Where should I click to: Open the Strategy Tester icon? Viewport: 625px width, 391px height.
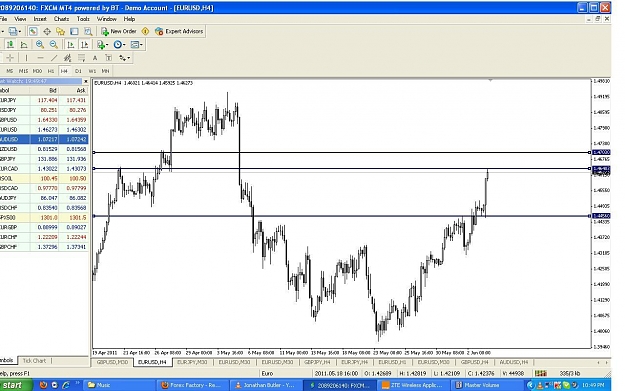[x=88, y=31]
